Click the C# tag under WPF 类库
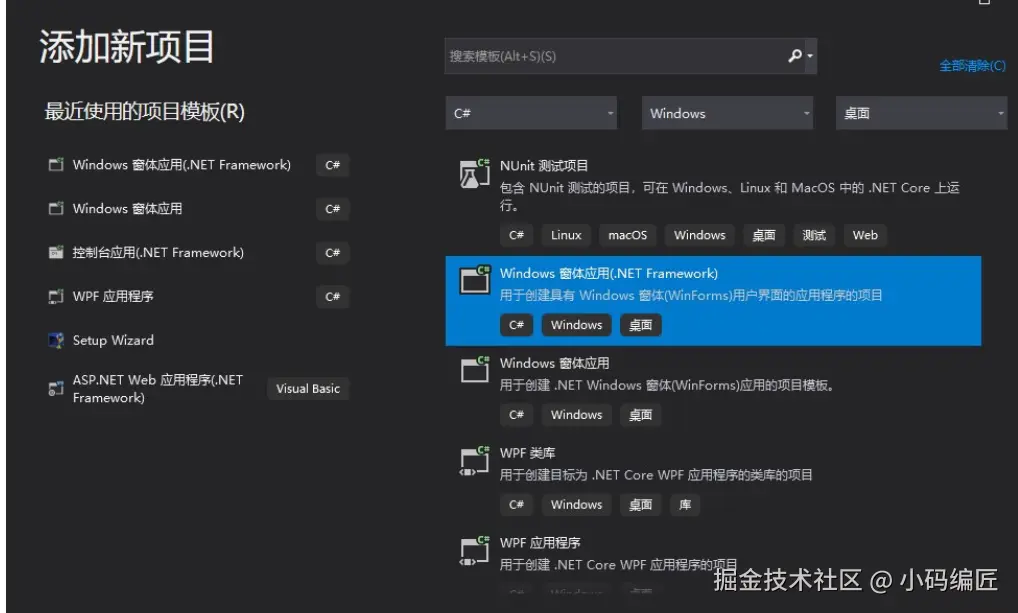Image resolution: width=1018 pixels, height=613 pixels. tap(516, 505)
